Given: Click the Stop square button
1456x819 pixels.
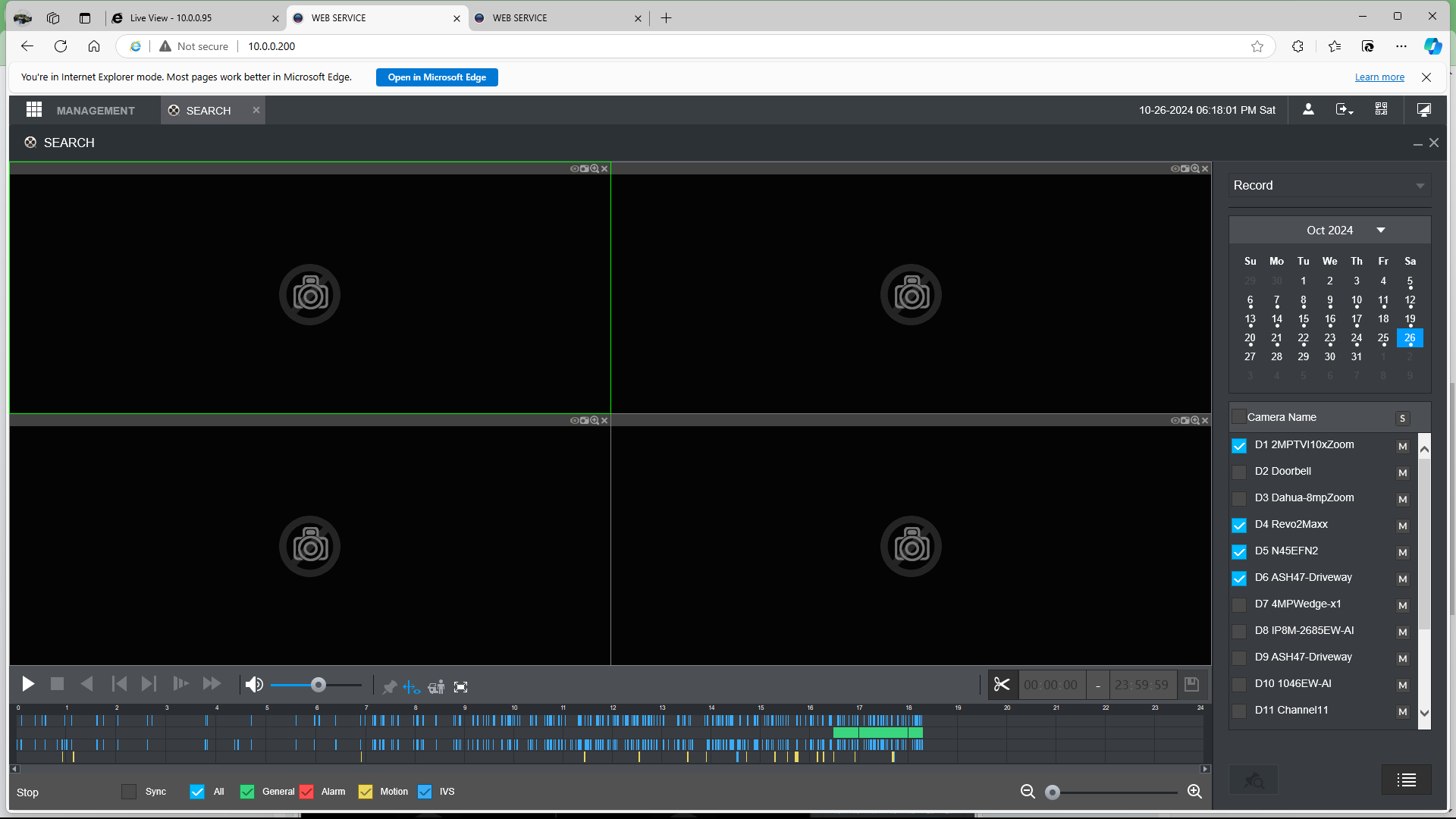Looking at the screenshot, I should pos(57,684).
